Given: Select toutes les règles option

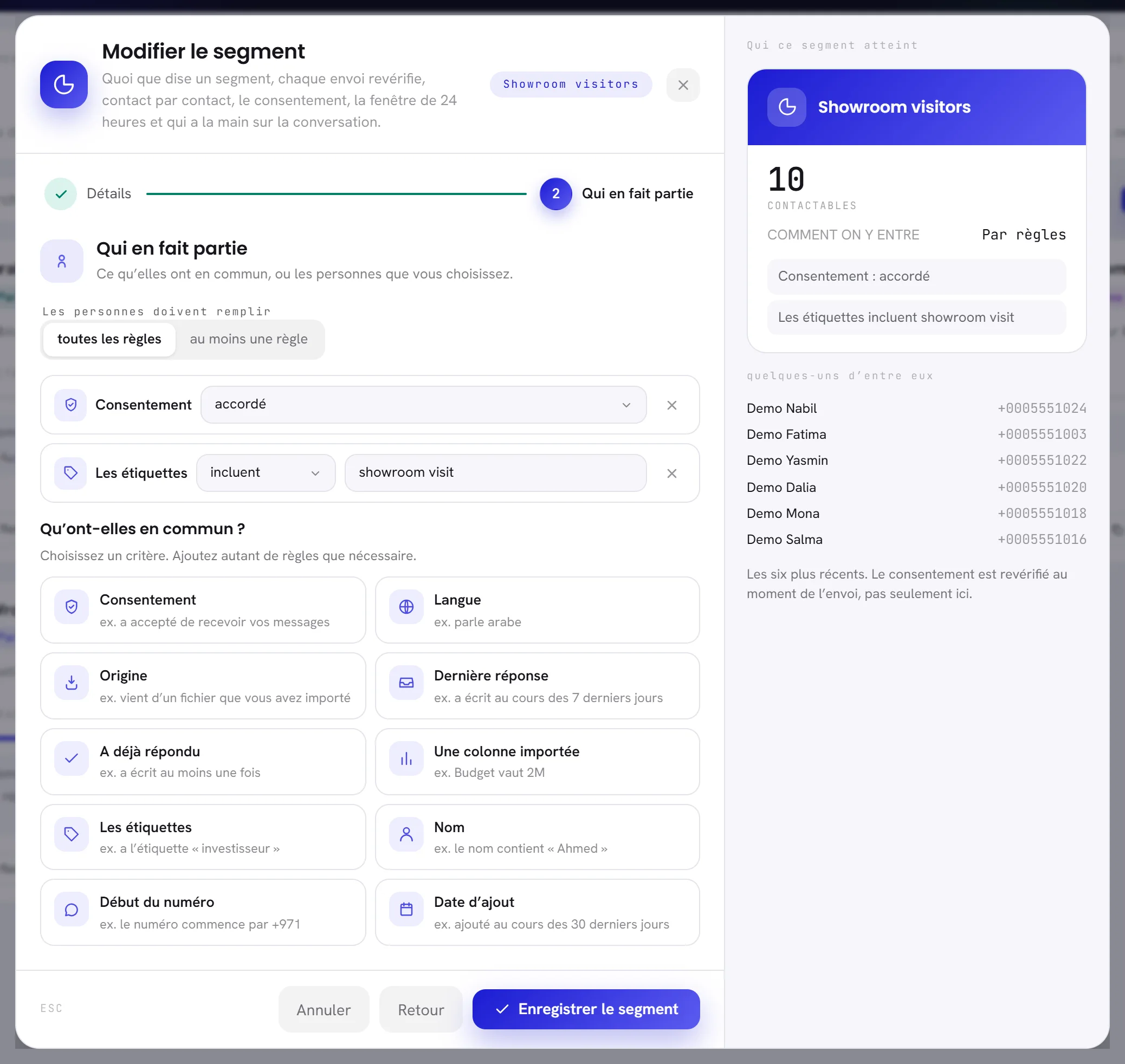Looking at the screenshot, I should [x=109, y=339].
